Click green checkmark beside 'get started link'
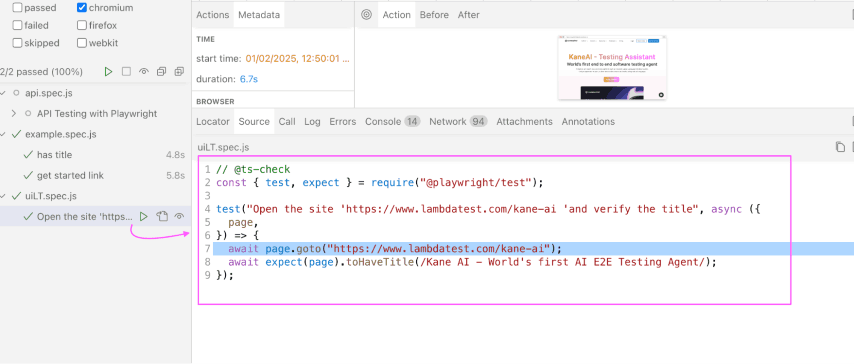This screenshot has width=854, height=364. 28,175
